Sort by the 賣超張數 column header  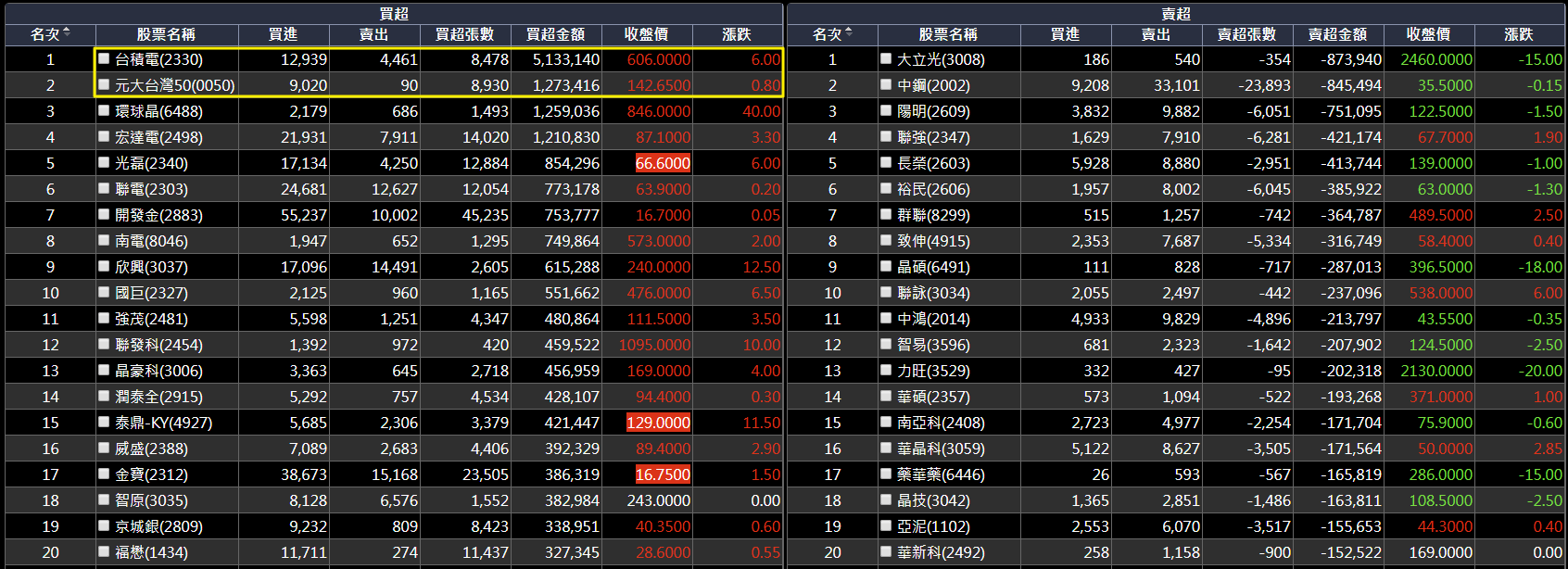pyautogui.click(x=1246, y=34)
